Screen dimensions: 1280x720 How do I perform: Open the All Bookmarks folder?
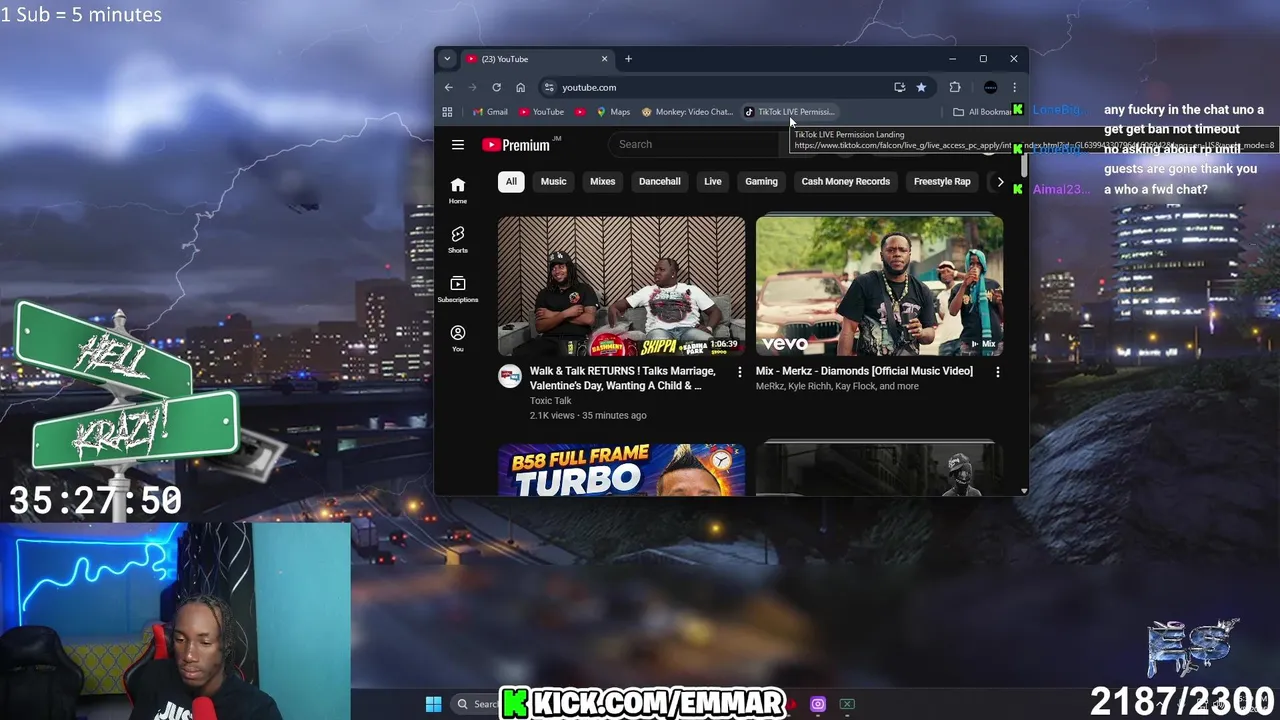tap(983, 112)
